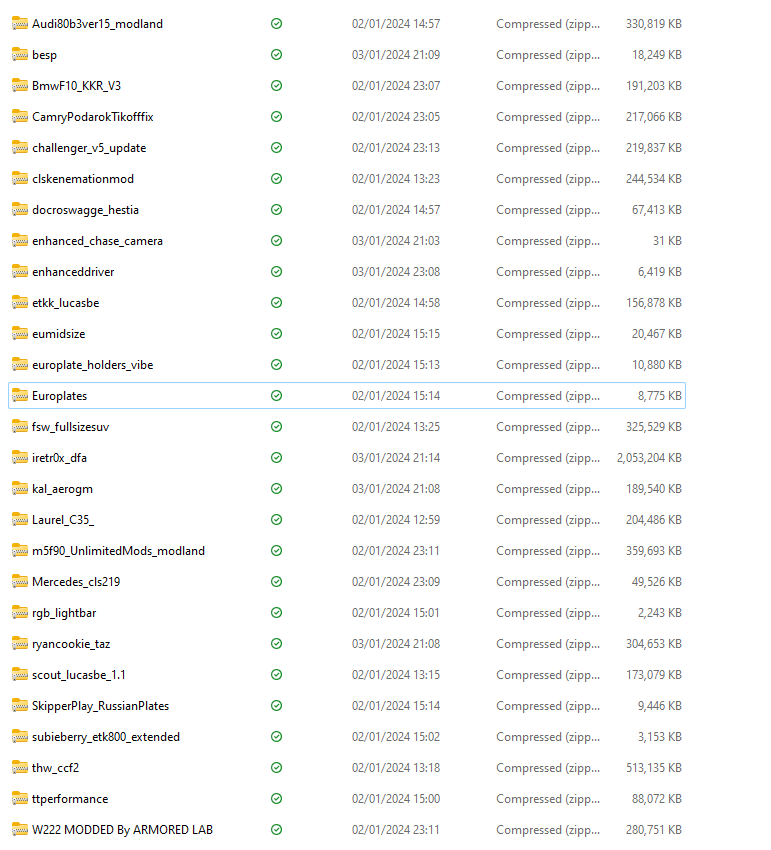Click the 2,053,204 KB size value
The image size is (771, 850).
[649, 458]
